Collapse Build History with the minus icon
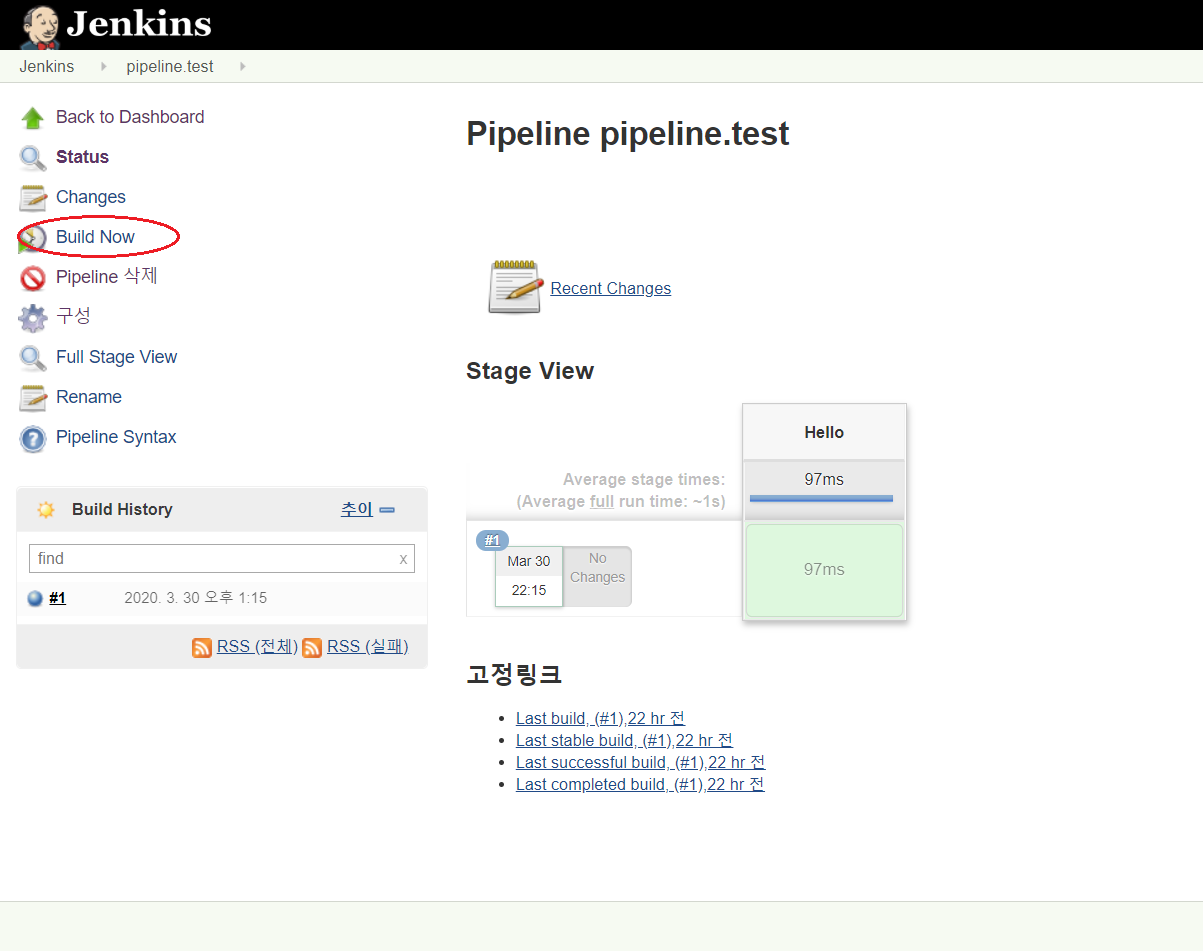1203x951 pixels. click(x=387, y=510)
